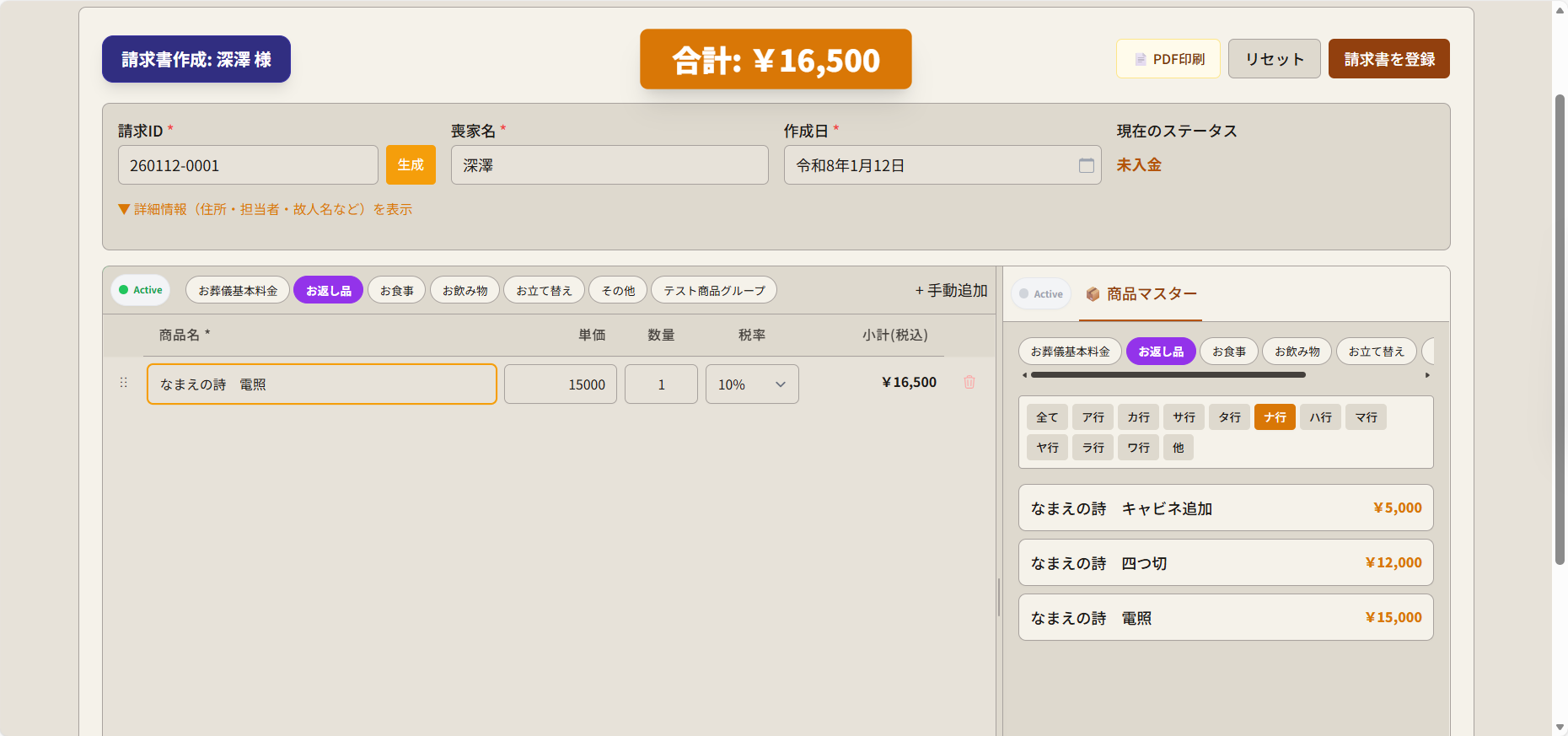Grab the drag handle of the item row
Image resolution: width=1568 pixels, height=736 pixels.
tap(124, 383)
